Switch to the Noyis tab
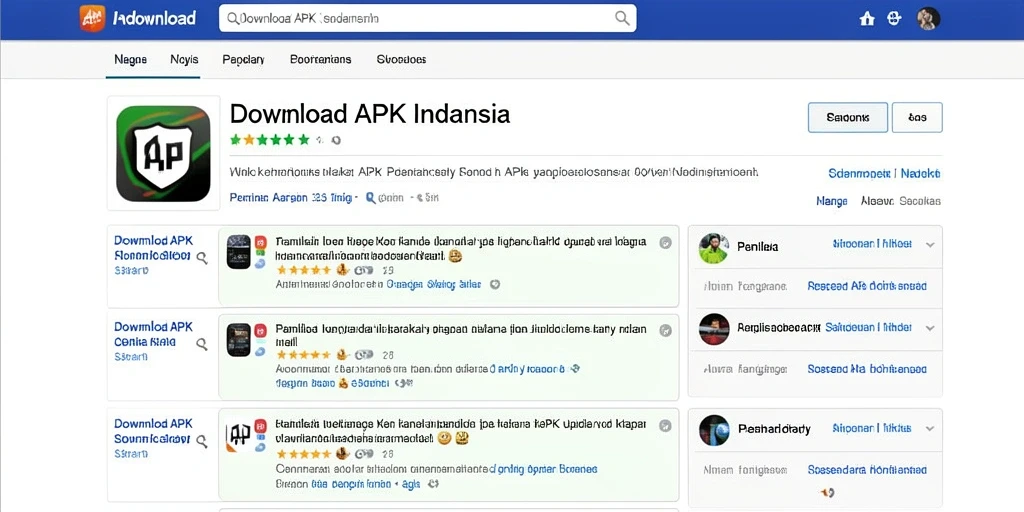 pyautogui.click(x=184, y=59)
